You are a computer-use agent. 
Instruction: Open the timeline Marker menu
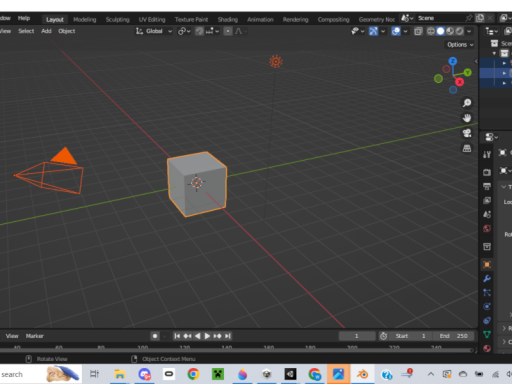pyautogui.click(x=35, y=336)
